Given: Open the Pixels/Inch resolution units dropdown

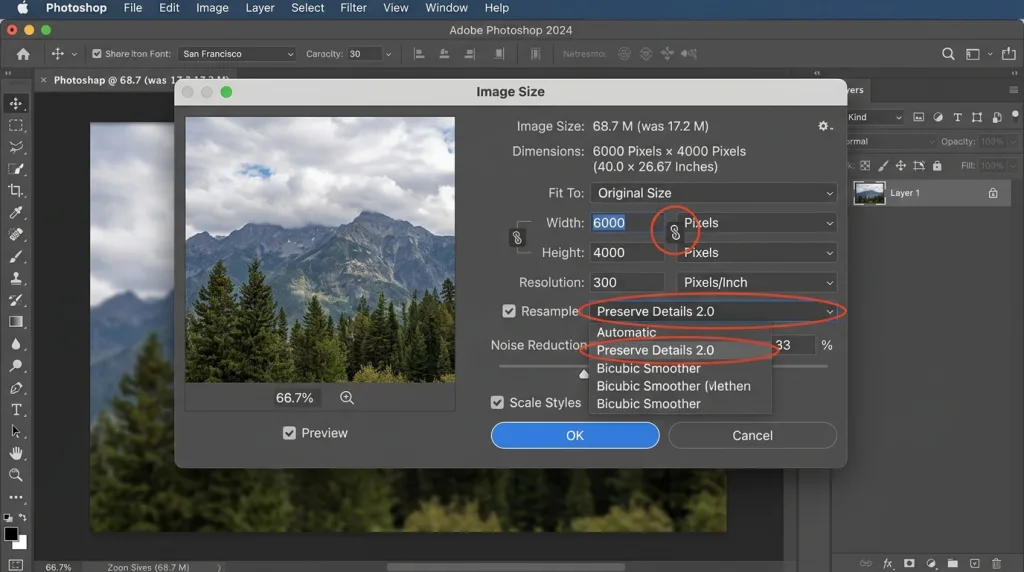Looking at the screenshot, I should [x=757, y=283].
